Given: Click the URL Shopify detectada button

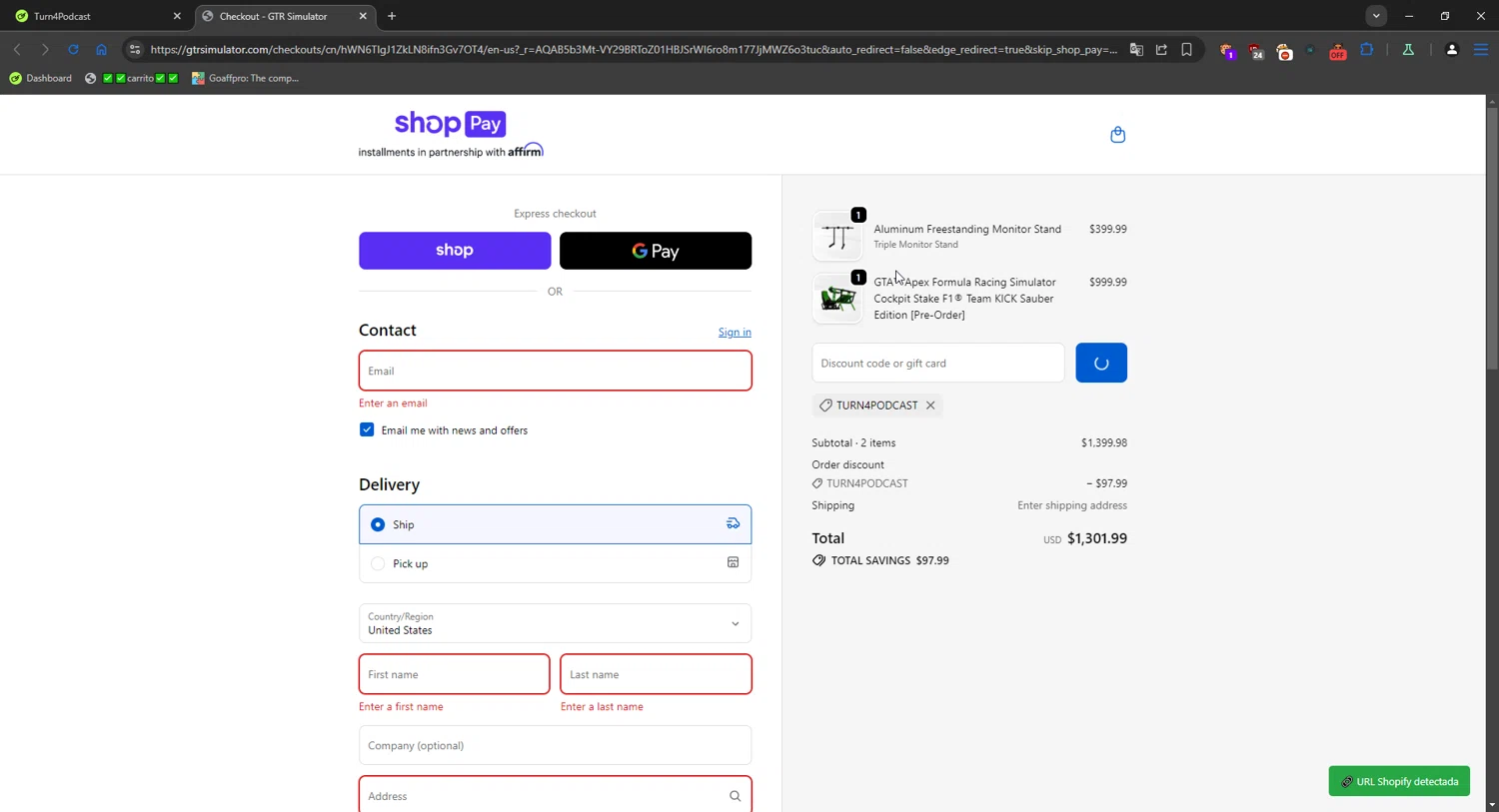Looking at the screenshot, I should point(1399,781).
